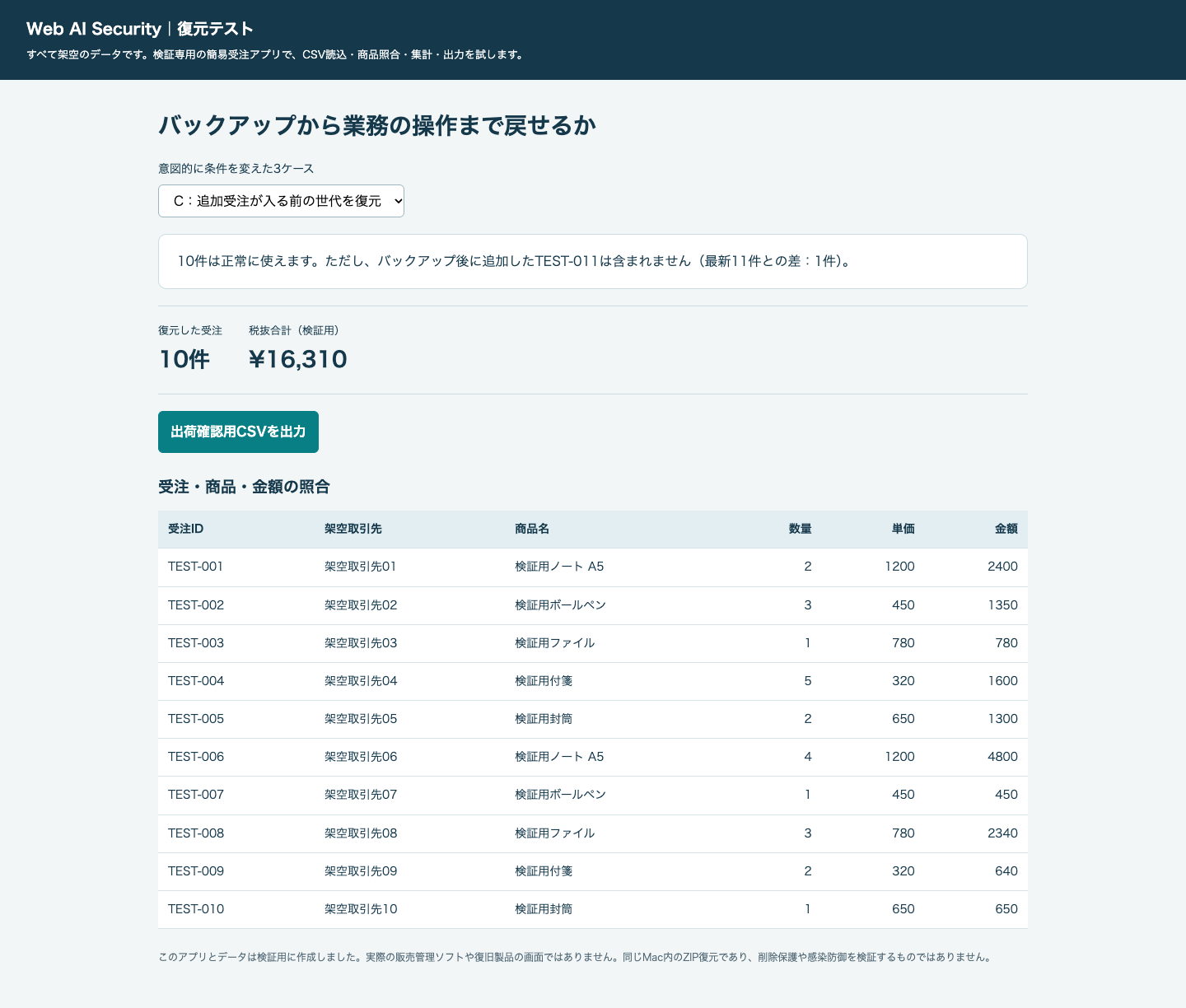Select the 単価 column header
The image size is (1186, 1008).
click(904, 529)
